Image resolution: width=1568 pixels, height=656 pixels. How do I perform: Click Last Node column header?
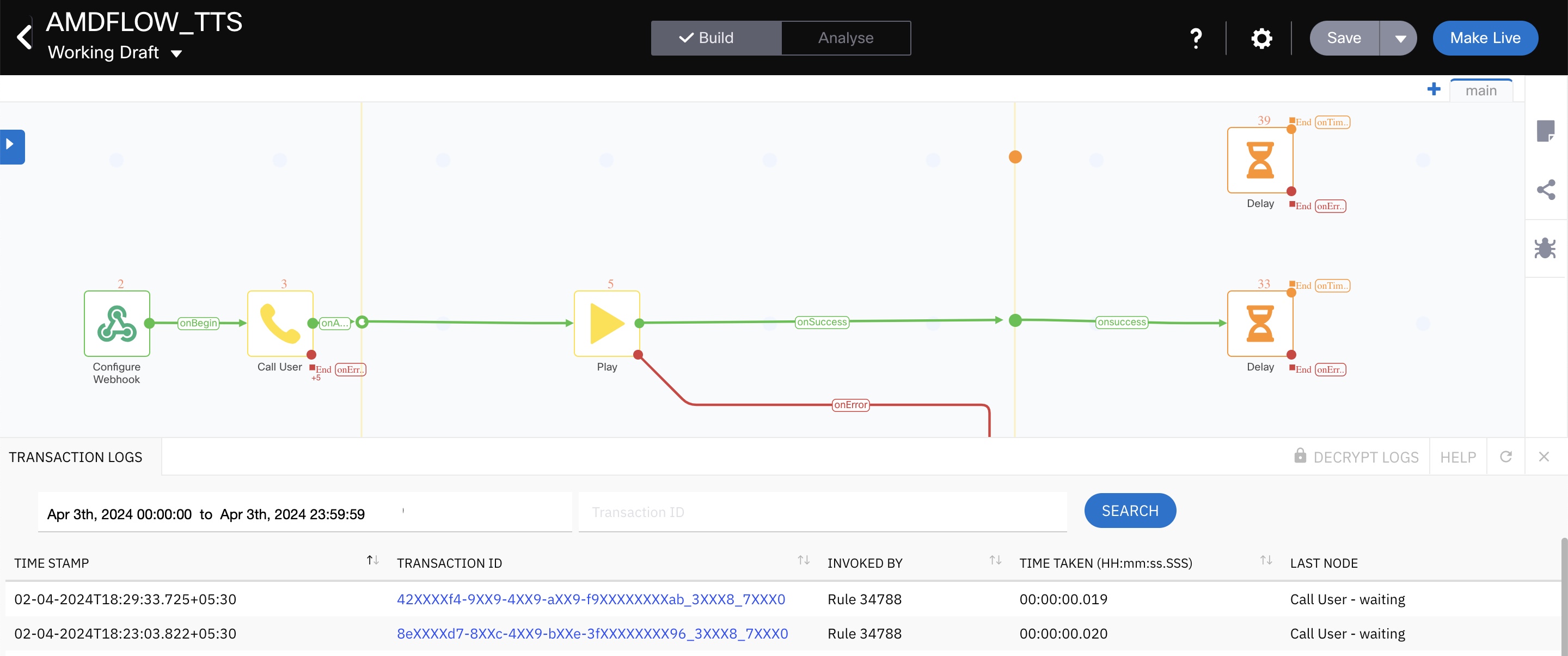click(x=1324, y=563)
